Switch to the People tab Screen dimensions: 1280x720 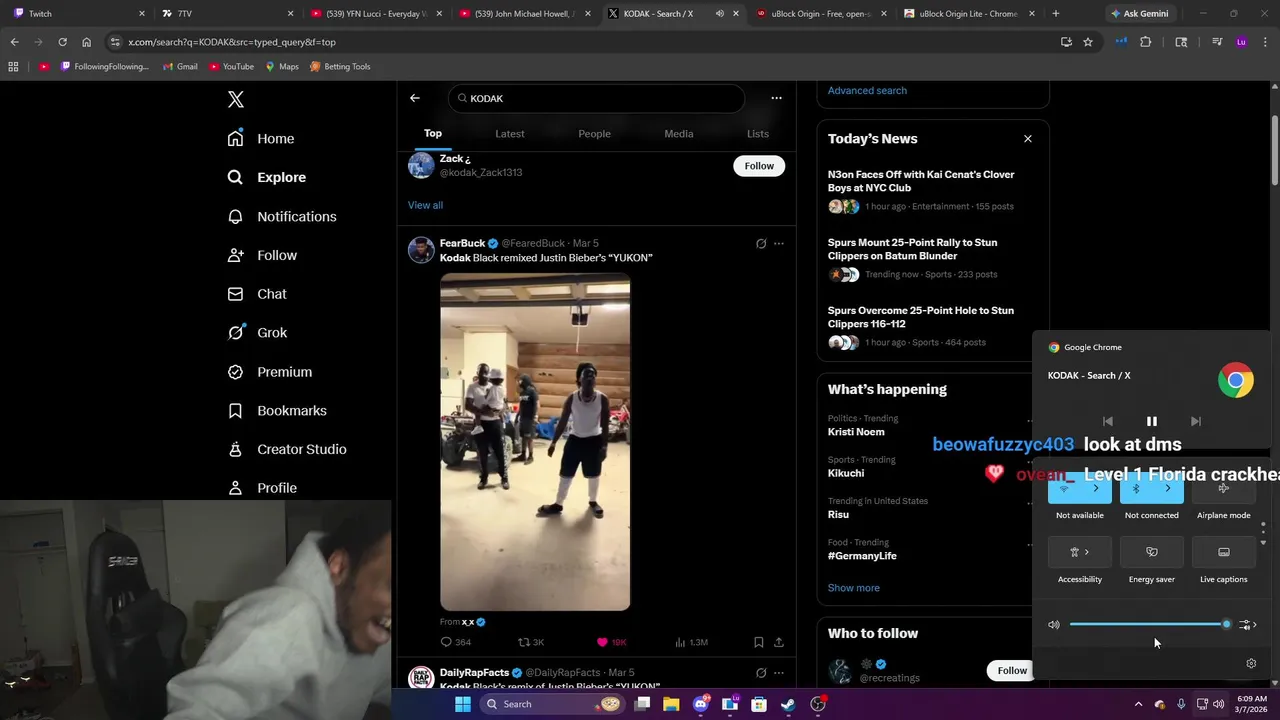click(594, 134)
